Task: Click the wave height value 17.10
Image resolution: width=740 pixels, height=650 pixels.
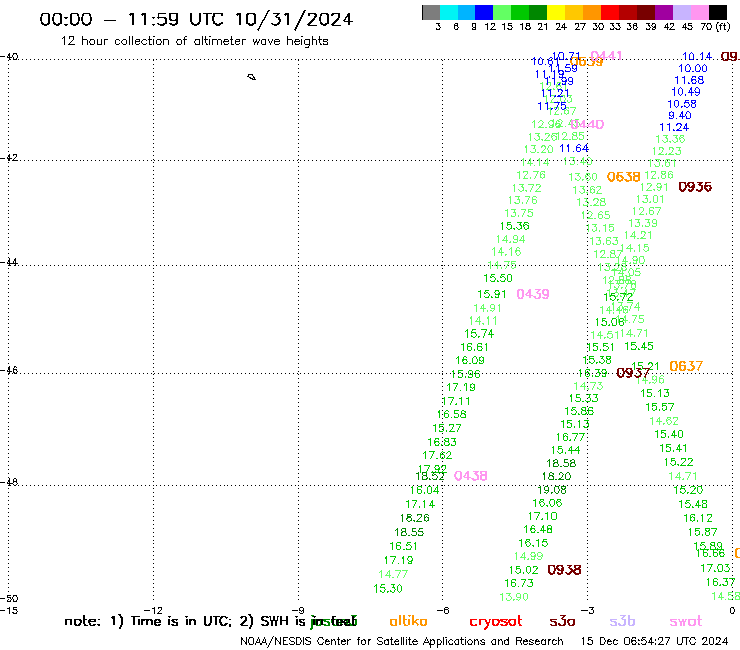Action: point(543,516)
